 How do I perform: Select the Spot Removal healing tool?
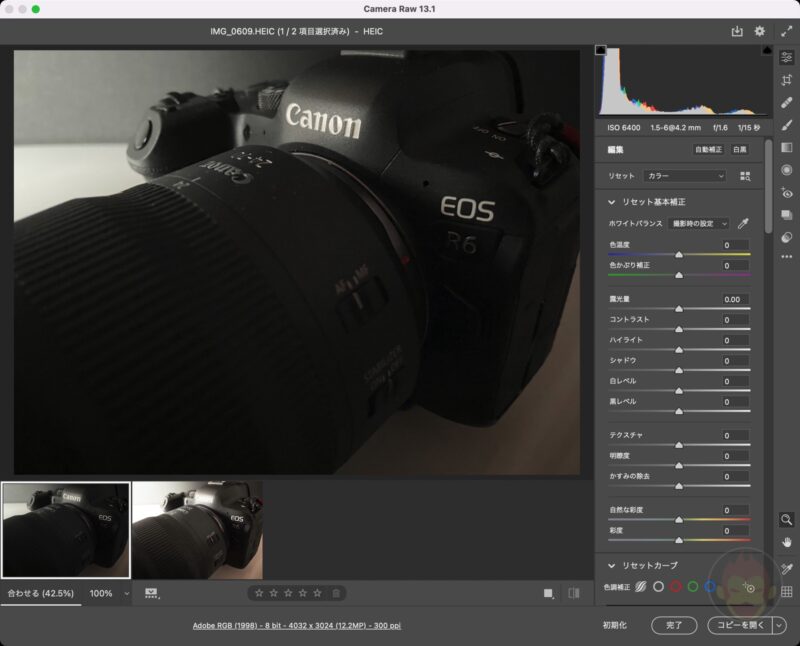point(787,102)
